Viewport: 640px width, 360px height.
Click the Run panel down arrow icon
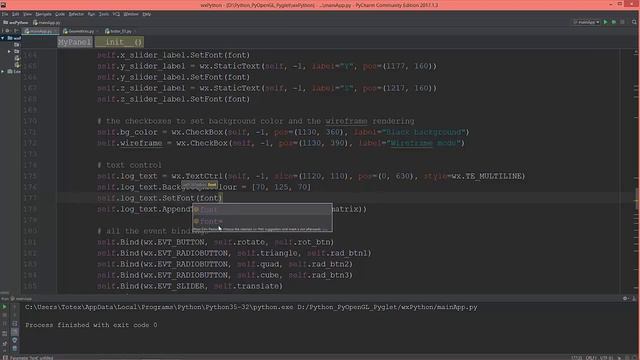[15, 316]
